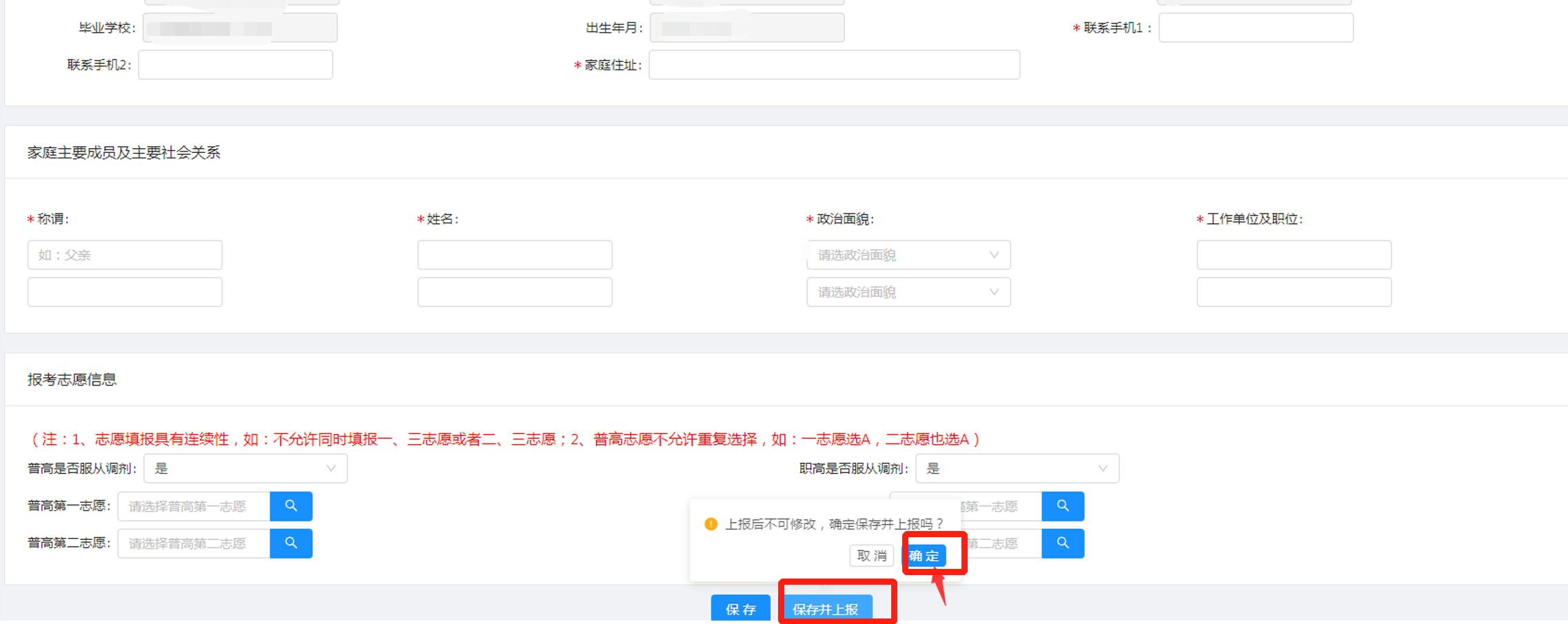Click the second-row 称谓 input
The height and width of the screenshot is (624, 1568).
tap(125, 292)
